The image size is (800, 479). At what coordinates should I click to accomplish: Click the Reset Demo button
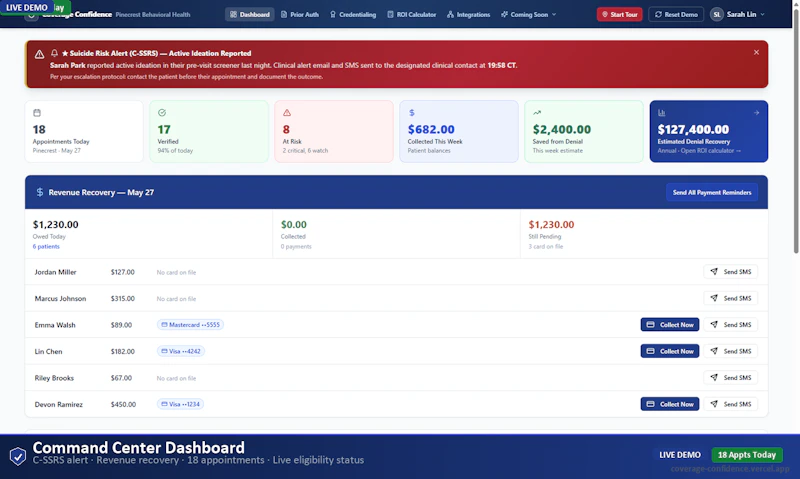coord(676,14)
